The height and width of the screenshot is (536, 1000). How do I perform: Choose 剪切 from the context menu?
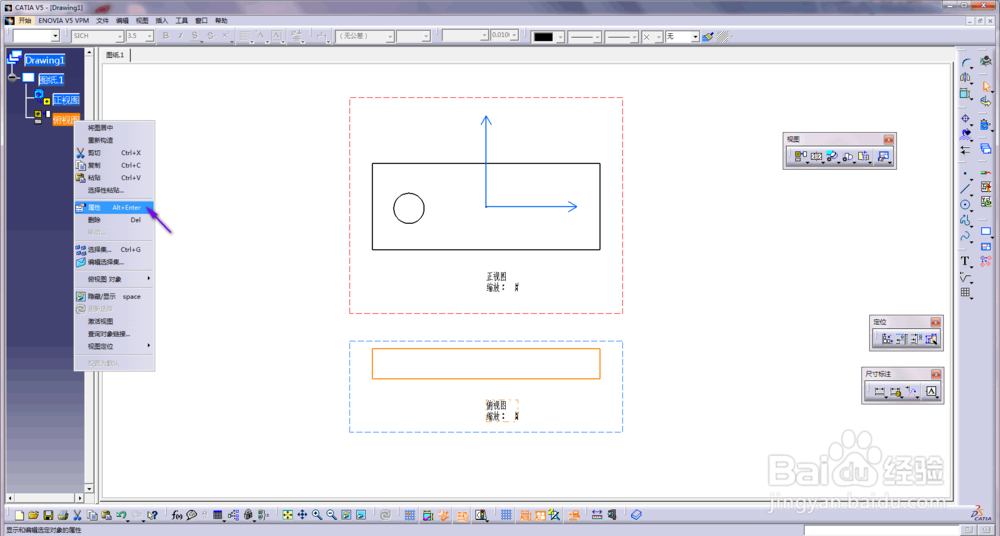tap(114, 153)
